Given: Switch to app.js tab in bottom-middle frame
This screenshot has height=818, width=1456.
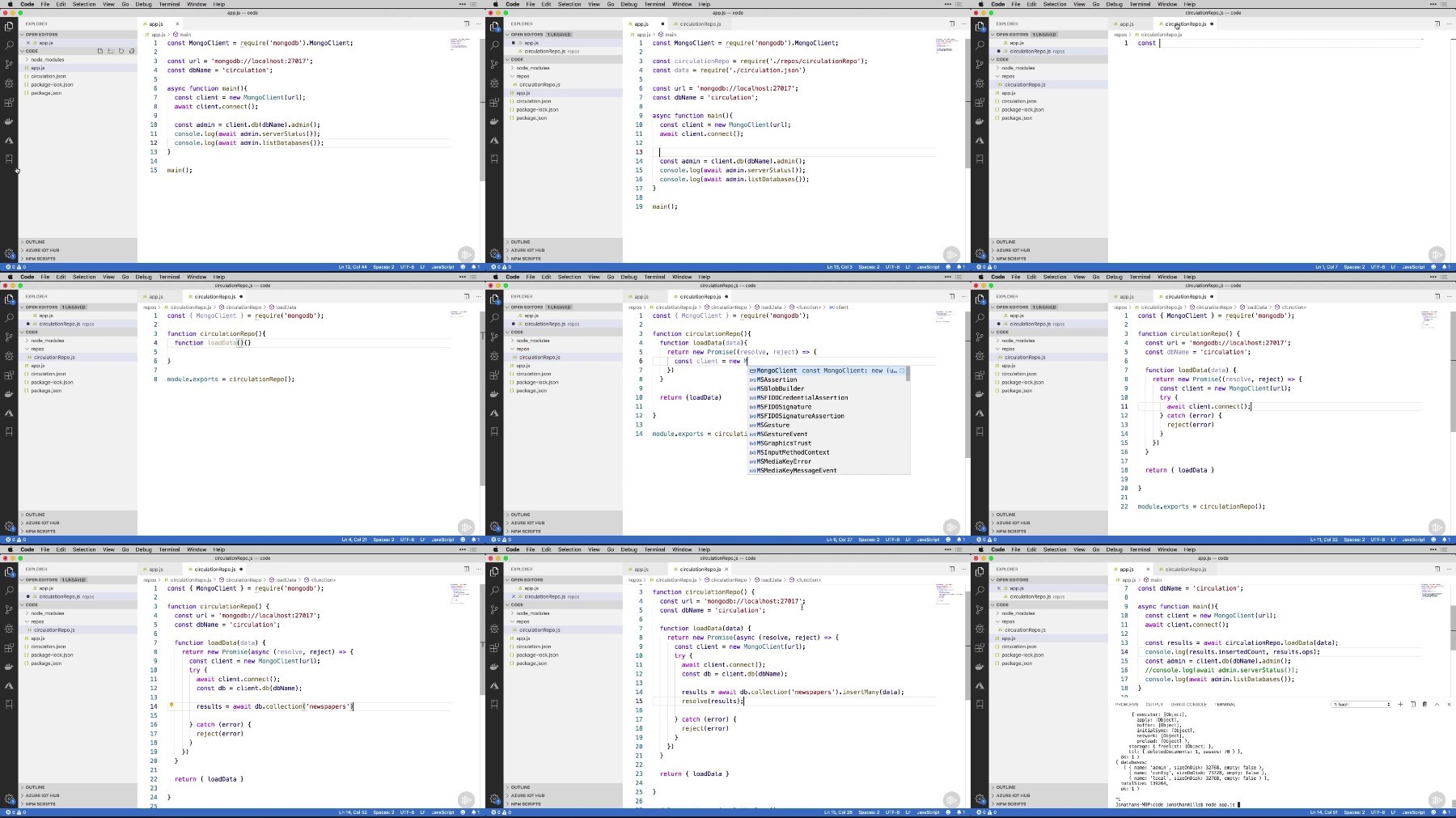Looking at the screenshot, I should 641,569.
